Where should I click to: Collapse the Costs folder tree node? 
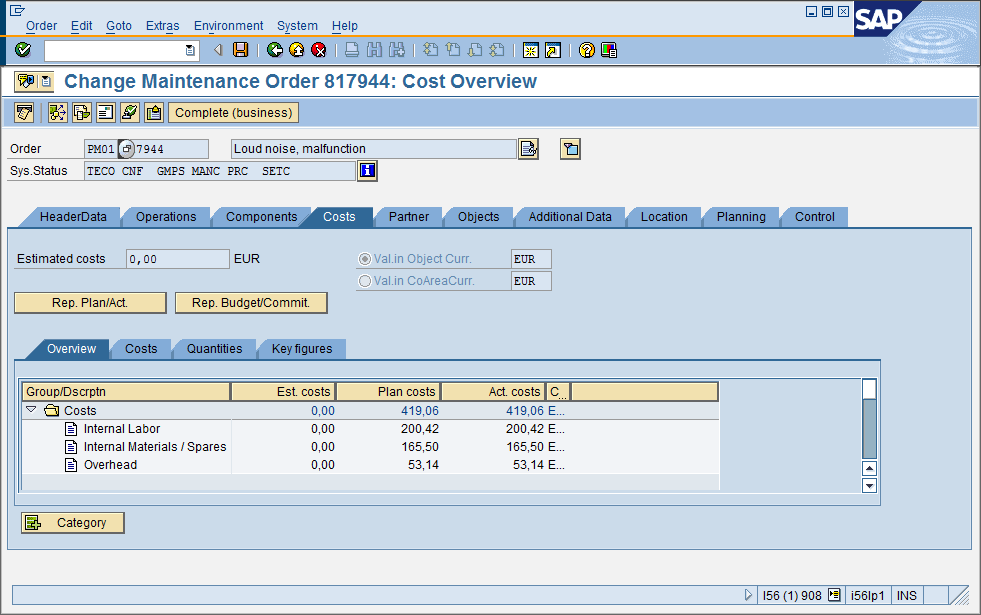coord(31,410)
